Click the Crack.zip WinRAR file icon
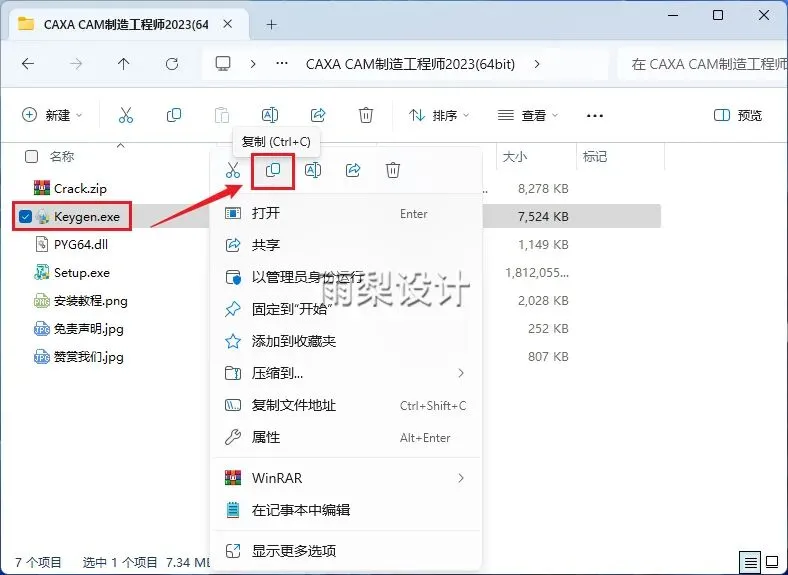Image resolution: width=788 pixels, height=575 pixels. 41,188
